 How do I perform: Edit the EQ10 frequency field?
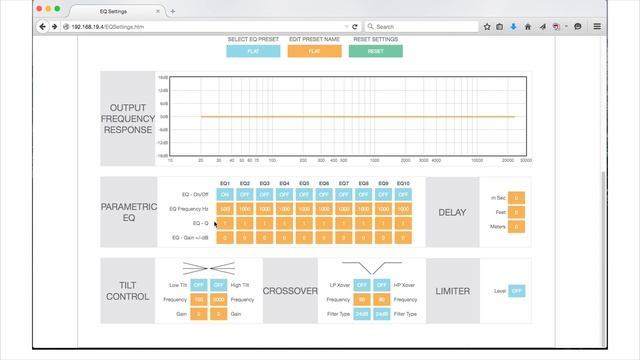[403, 209]
